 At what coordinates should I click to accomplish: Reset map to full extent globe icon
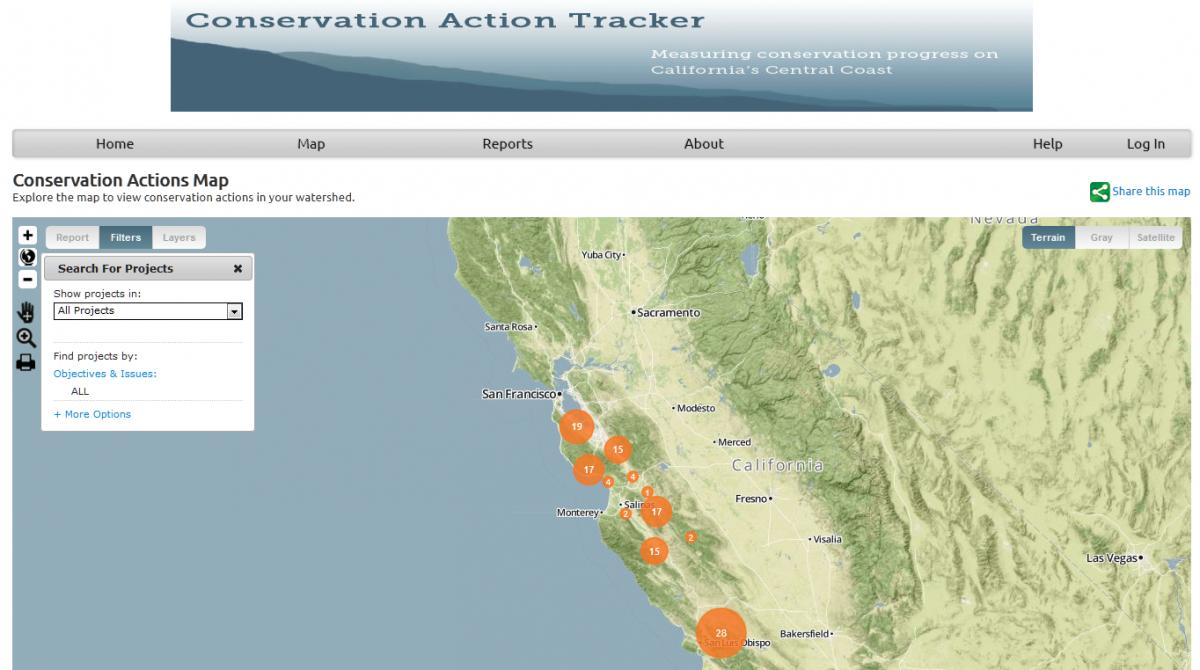coord(27,257)
